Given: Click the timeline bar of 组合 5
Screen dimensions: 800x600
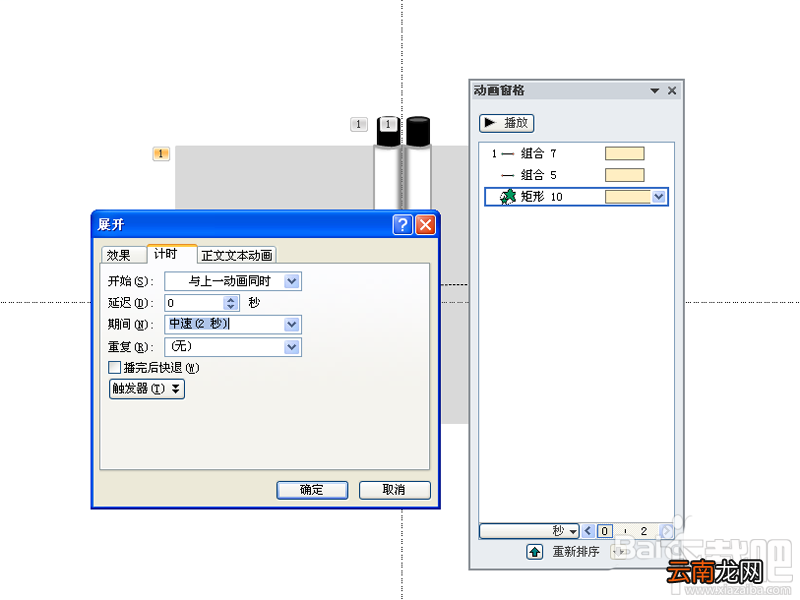Looking at the screenshot, I should [x=624, y=175].
